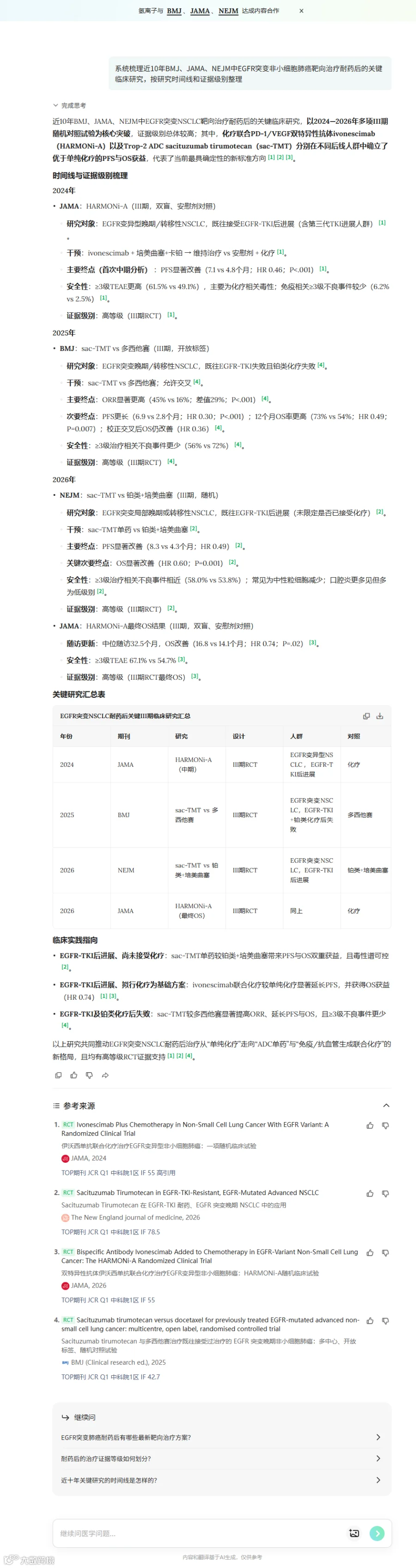The width and height of the screenshot is (416, 1568).
Task: Select follow-up 近十年关键研究的时间线是怎样的
Action: coord(221,1480)
